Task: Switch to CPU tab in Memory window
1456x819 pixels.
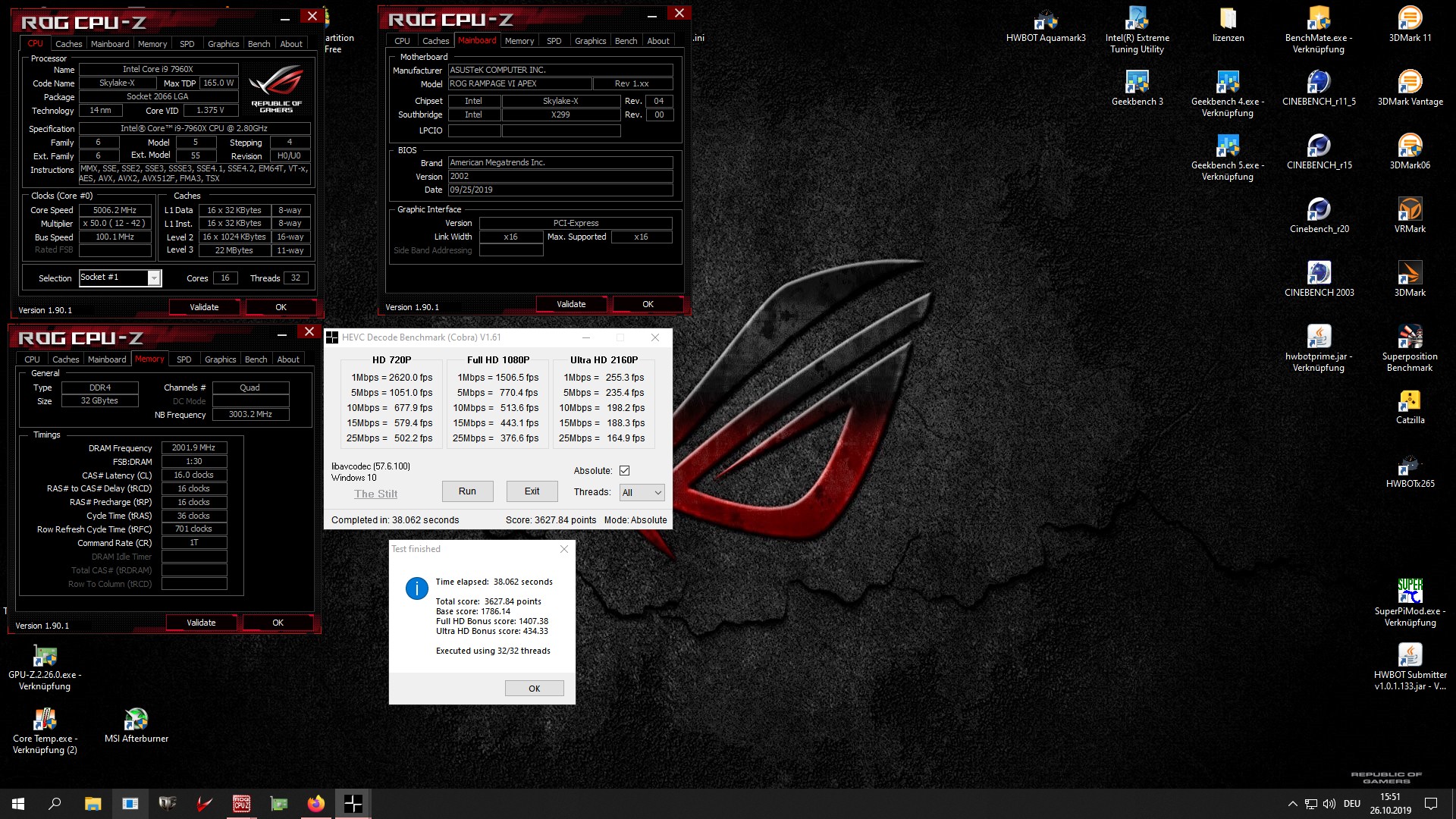Action: point(32,359)
